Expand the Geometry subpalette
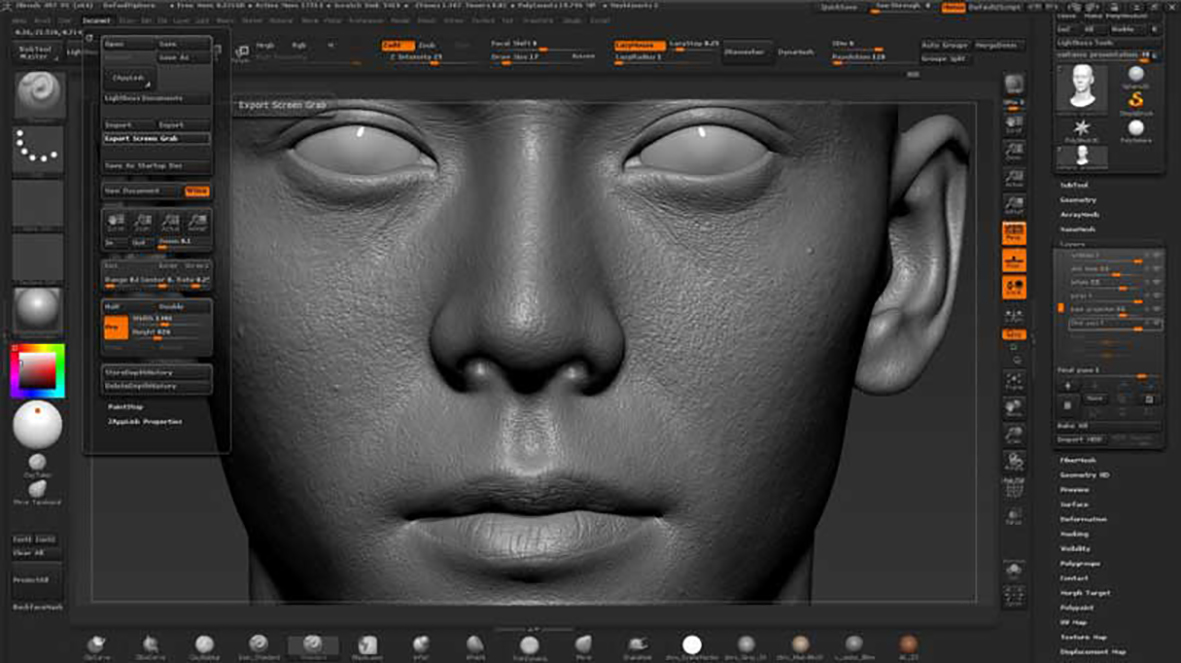 1078,200
